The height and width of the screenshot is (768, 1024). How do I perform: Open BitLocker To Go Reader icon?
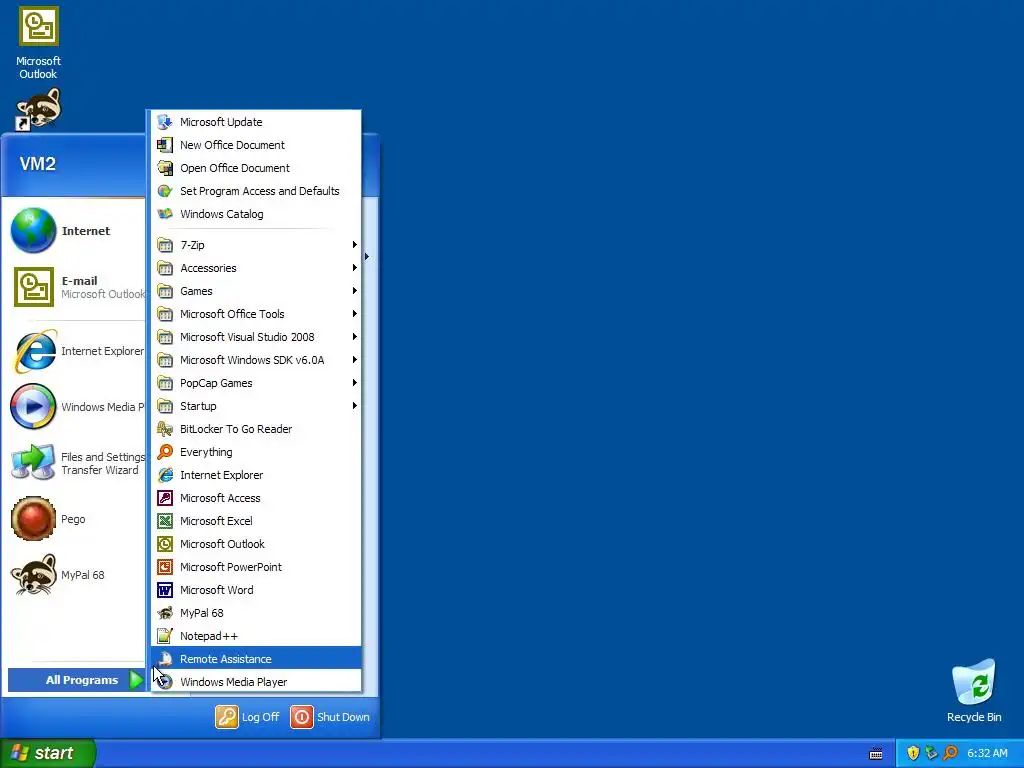(165, 429)
